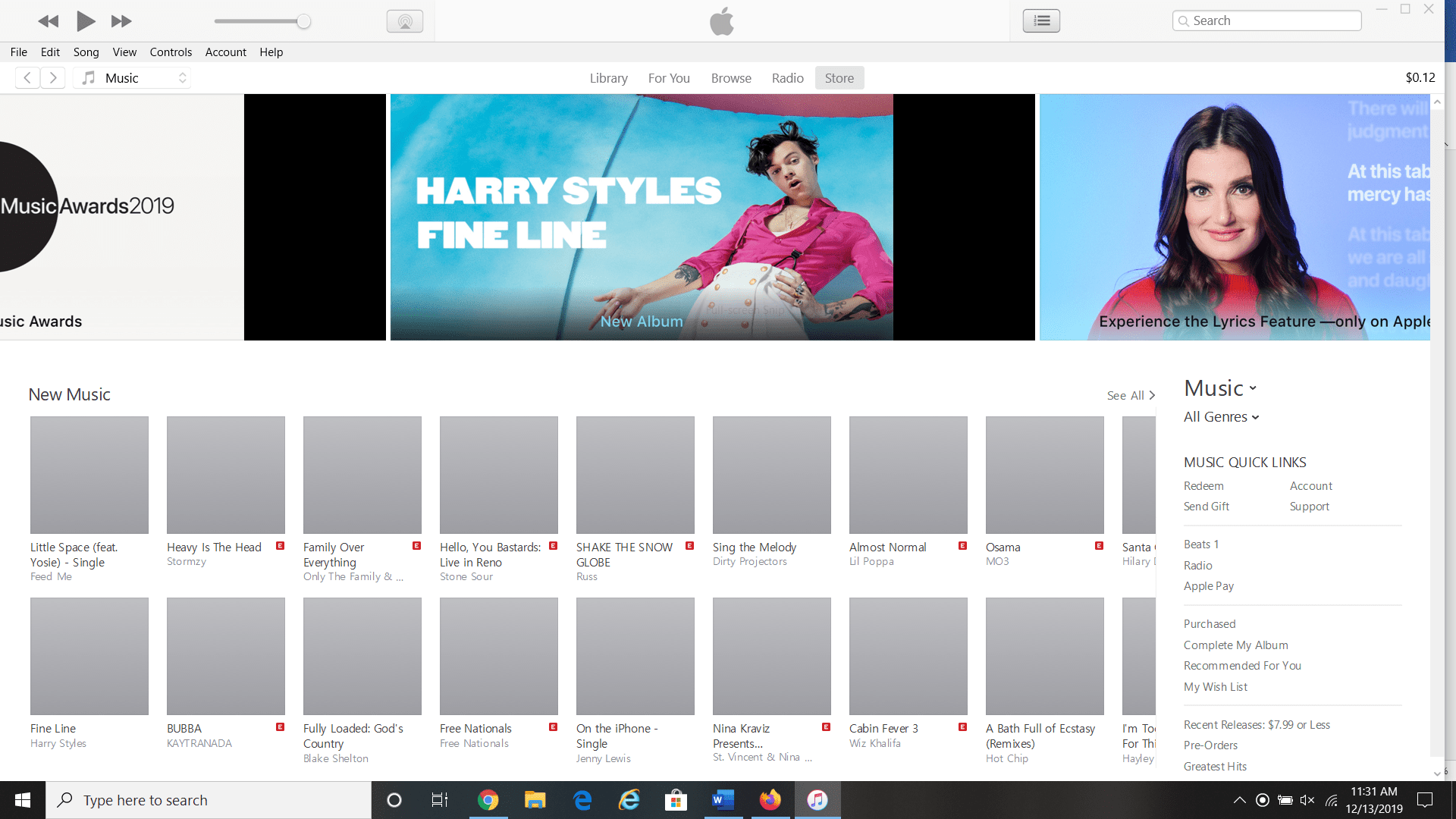1456x819 pixels.
Task: Click the fast-forward control
Action: 121,20
